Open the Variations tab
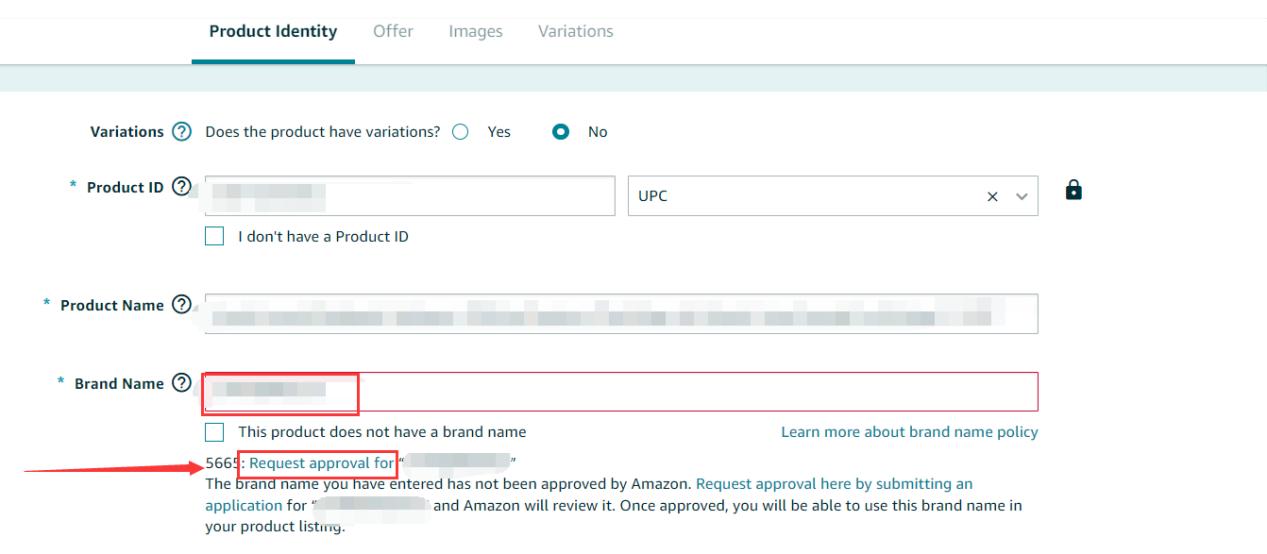Viewport: 1267px width, 554px height. click(576, 31)
